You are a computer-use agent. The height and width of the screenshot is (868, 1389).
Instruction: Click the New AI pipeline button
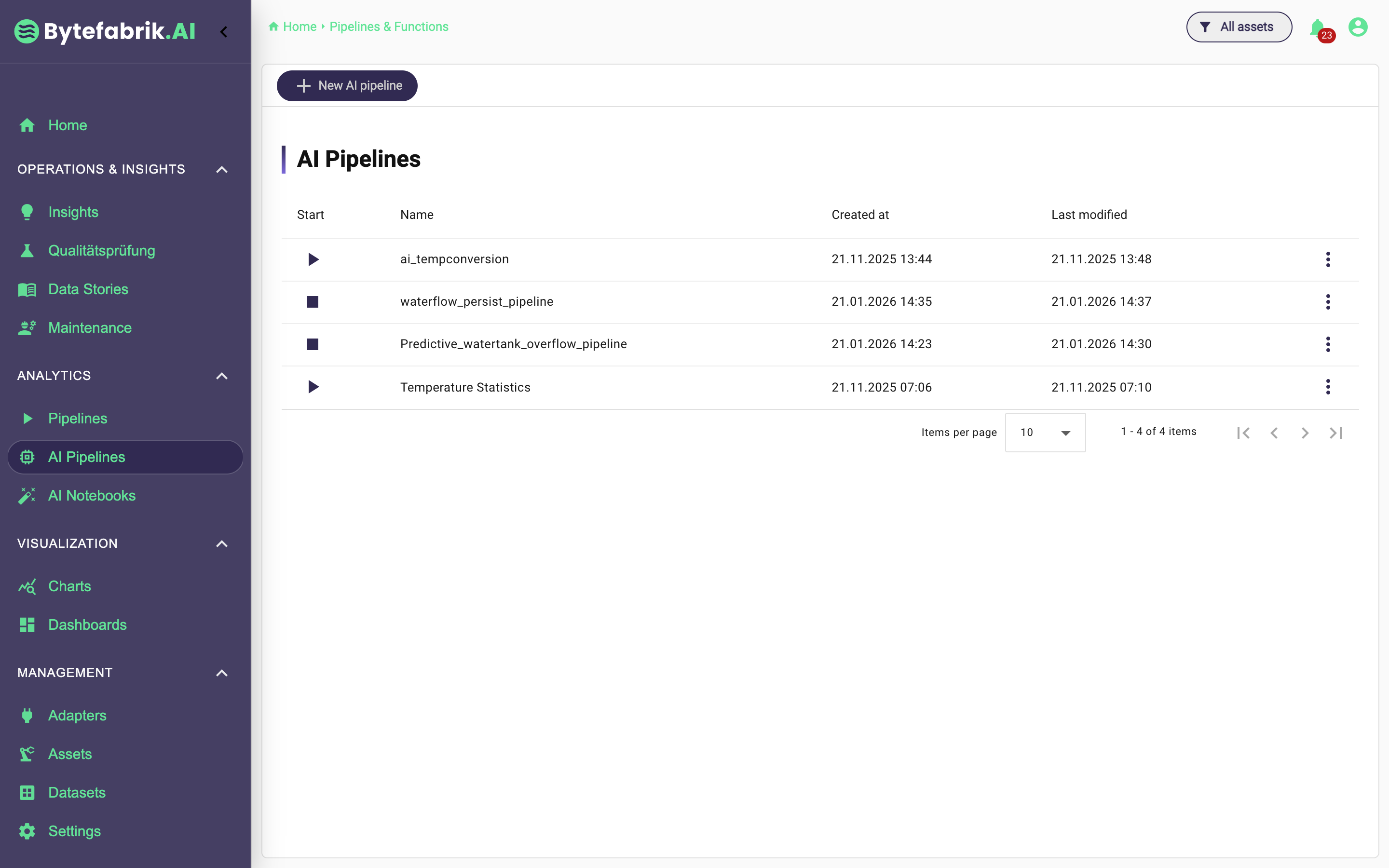tap(347, 85)
